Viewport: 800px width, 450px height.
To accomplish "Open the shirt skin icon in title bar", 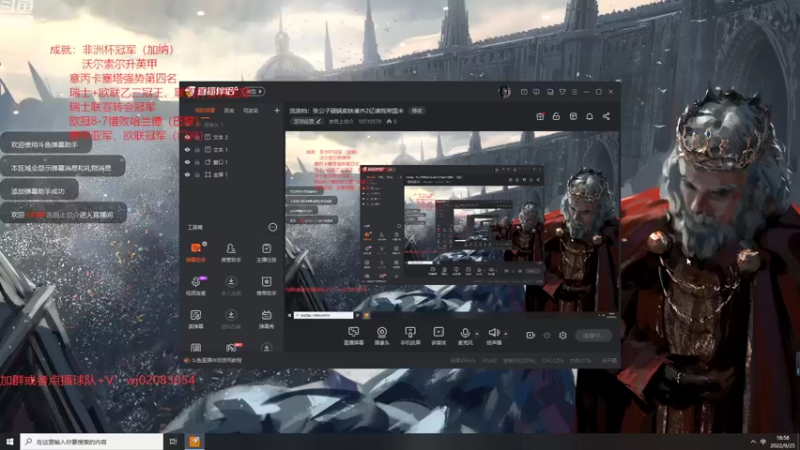I will (562, 92).
